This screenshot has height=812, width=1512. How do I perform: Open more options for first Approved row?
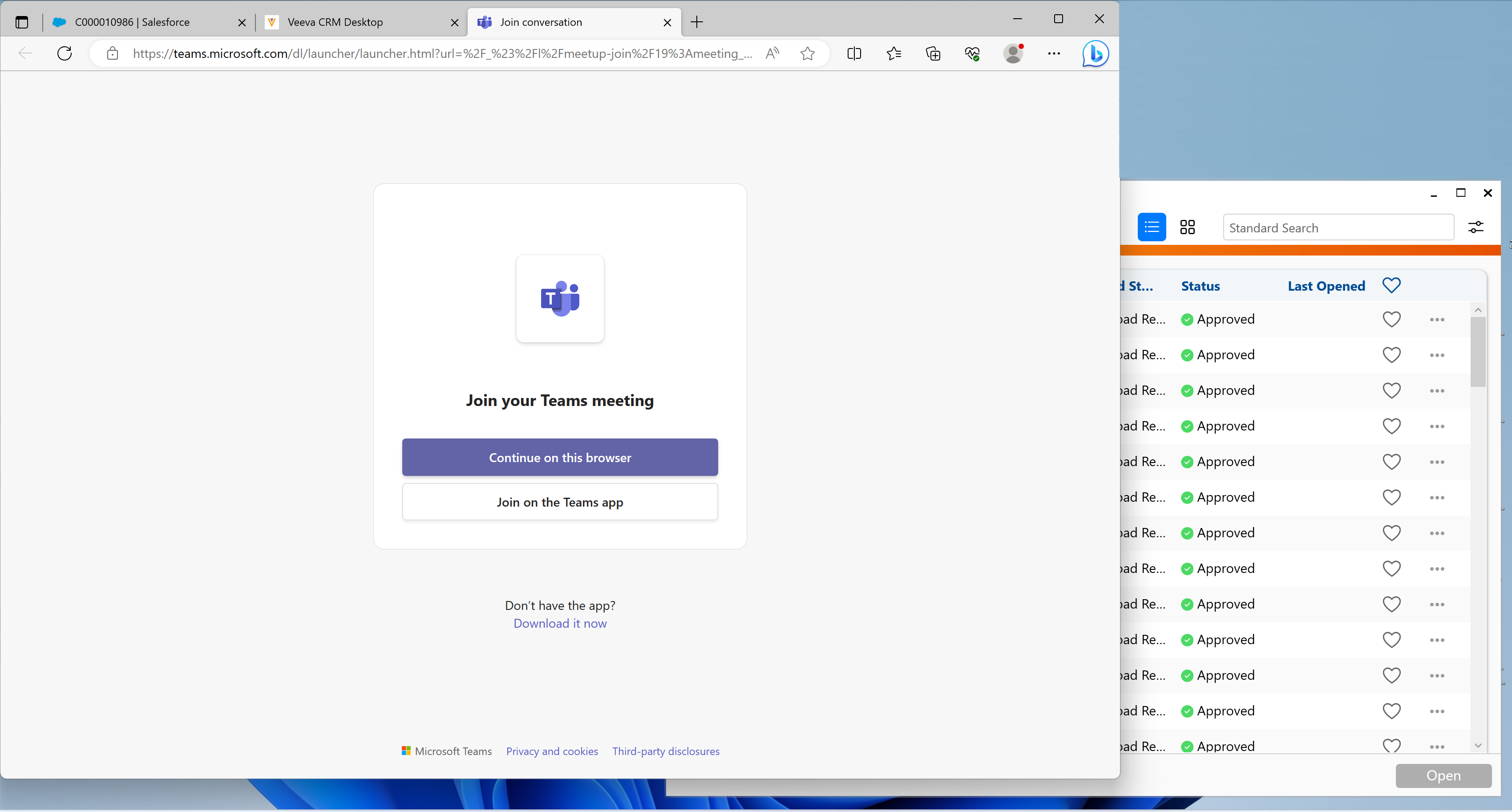click(1437, 319)
